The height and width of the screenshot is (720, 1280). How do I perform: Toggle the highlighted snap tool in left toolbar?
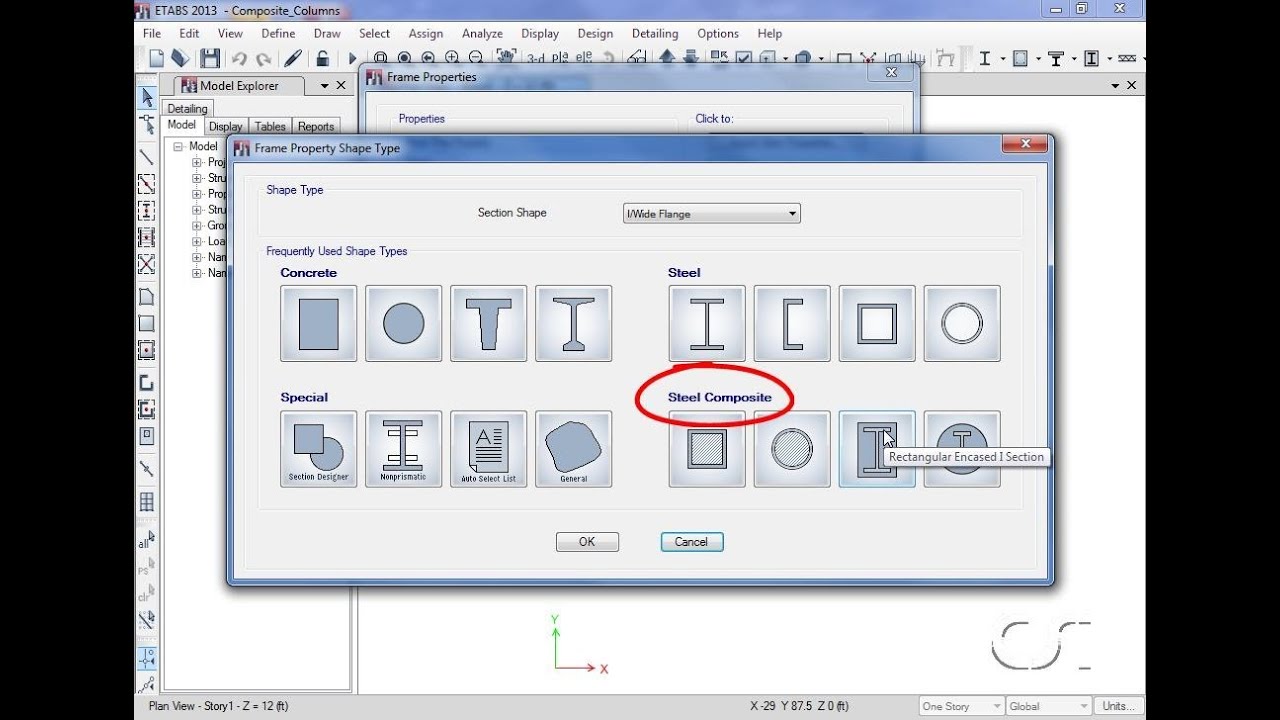click(x=146, y=658)
